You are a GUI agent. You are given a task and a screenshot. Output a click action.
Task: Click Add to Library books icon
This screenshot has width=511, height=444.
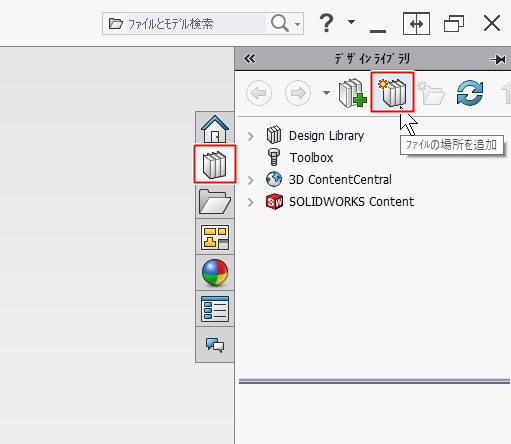point(352,93)
